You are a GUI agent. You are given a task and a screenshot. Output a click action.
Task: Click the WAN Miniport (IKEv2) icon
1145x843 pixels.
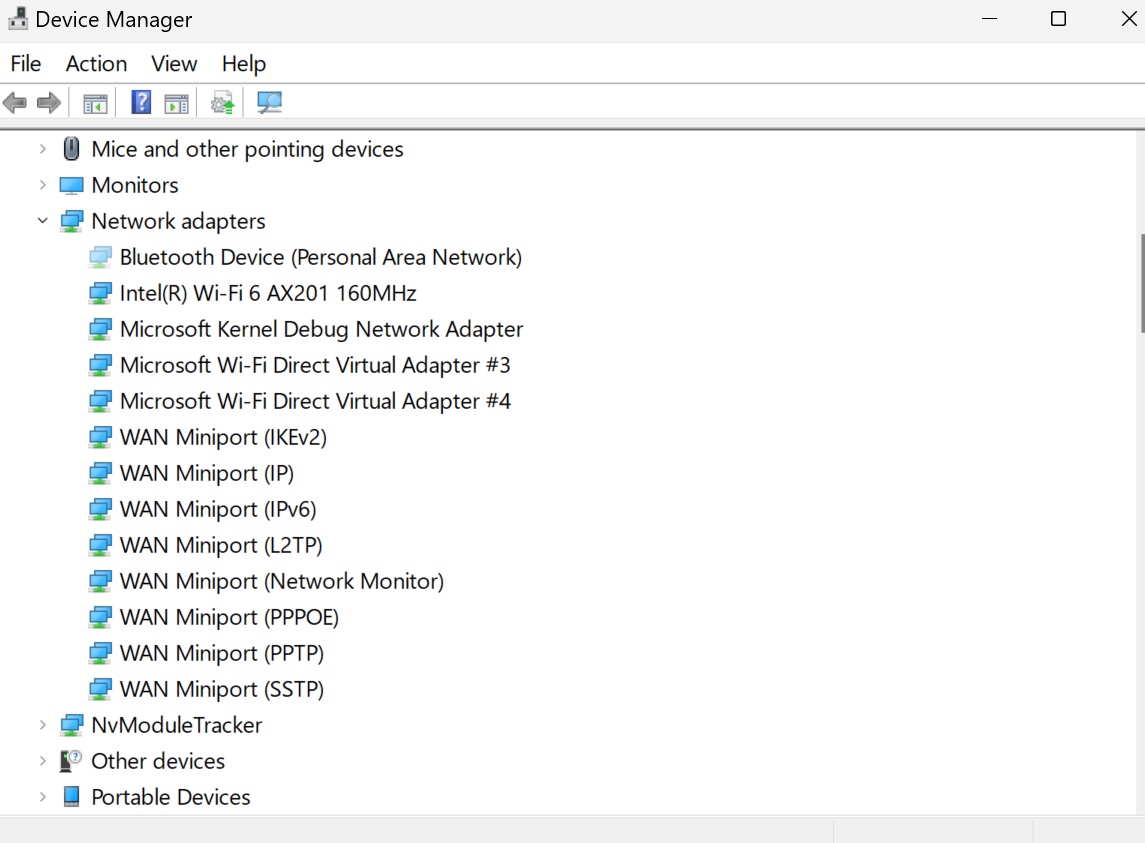[100, 438]
